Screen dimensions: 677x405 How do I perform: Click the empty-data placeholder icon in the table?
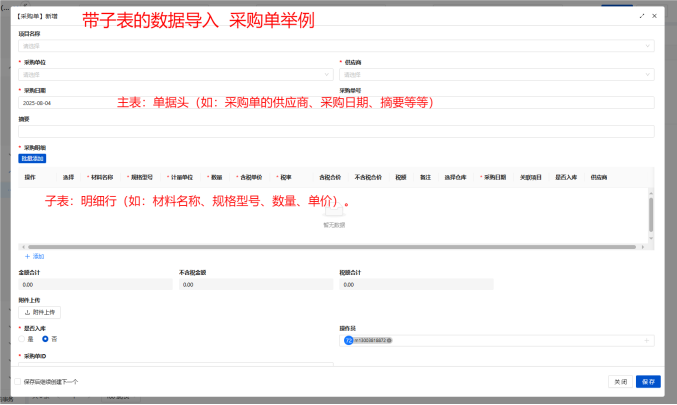(x=334, y=211)
